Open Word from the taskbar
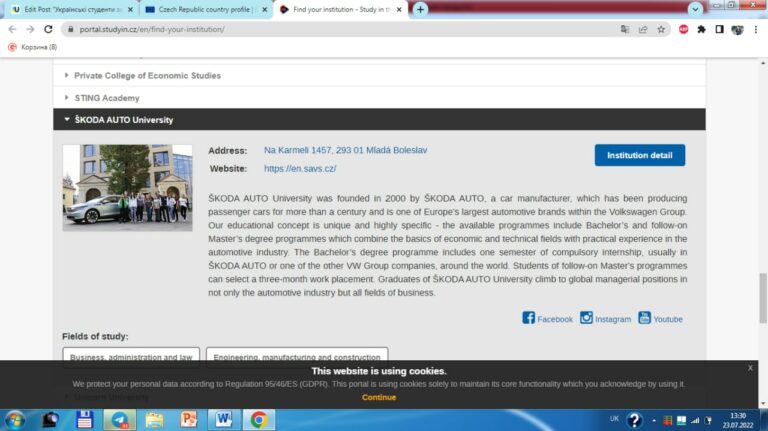This screenshot has height=431, width=768. (x=224, y=420)
